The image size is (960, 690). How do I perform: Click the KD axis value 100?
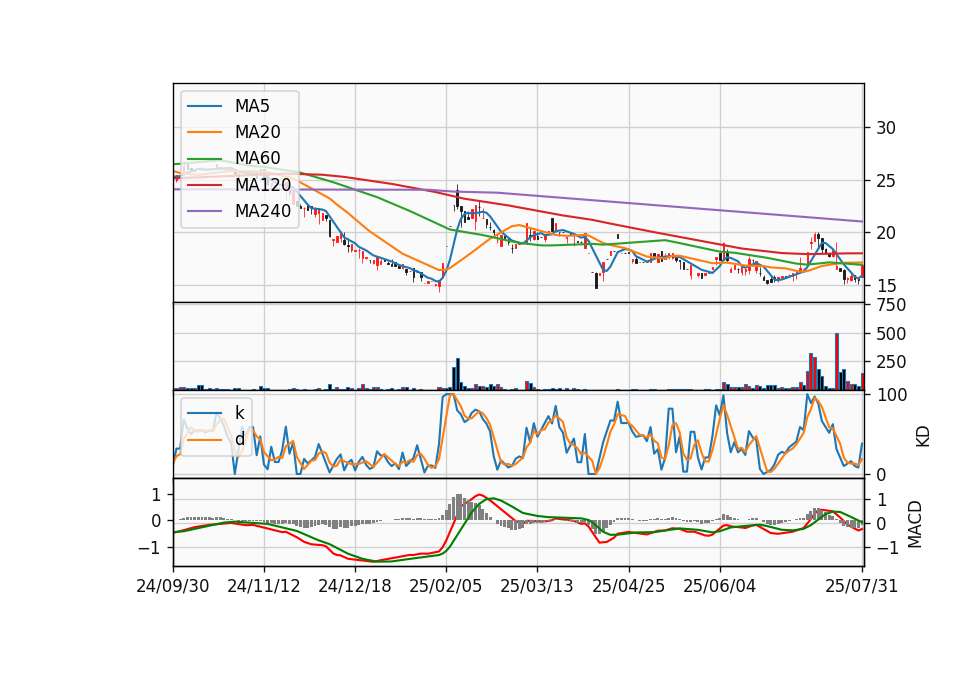pyautogui.click(x=892, y=395)
